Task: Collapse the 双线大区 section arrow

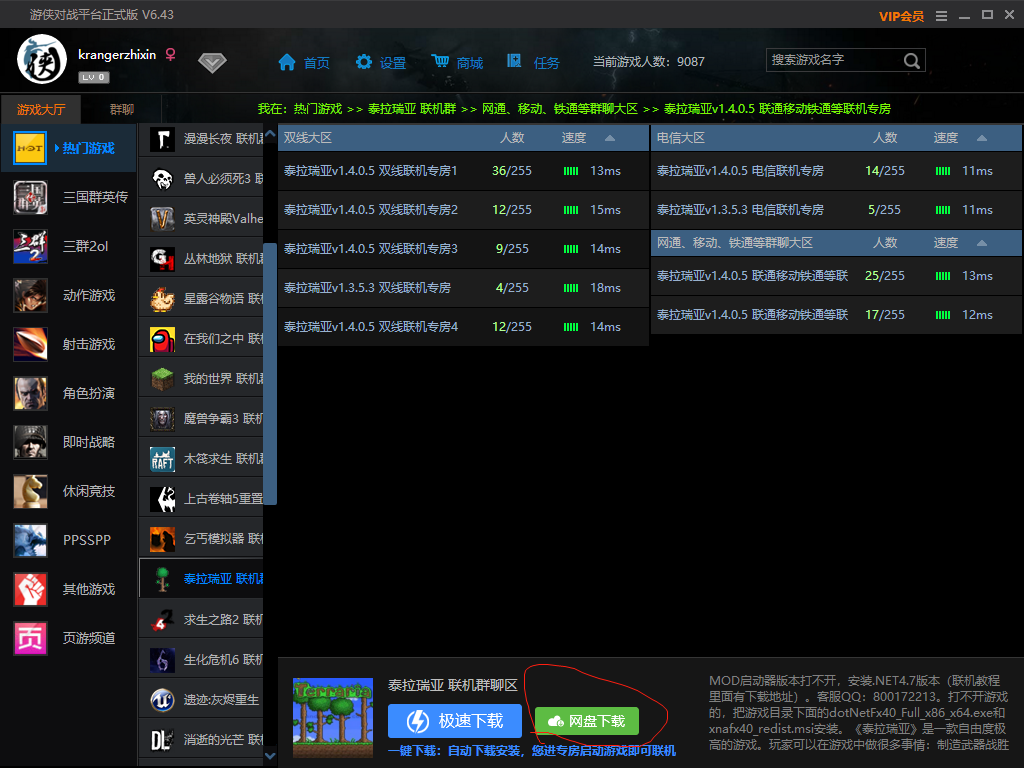Action: coord(610,138)
